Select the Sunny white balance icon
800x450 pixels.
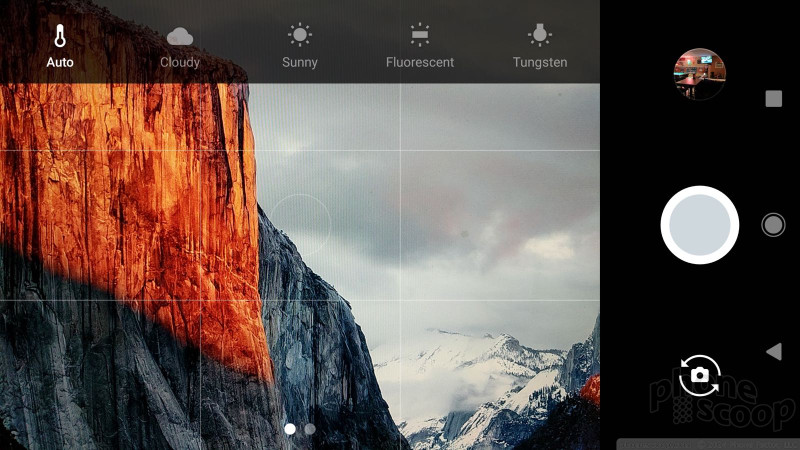[x=299, y=35]
